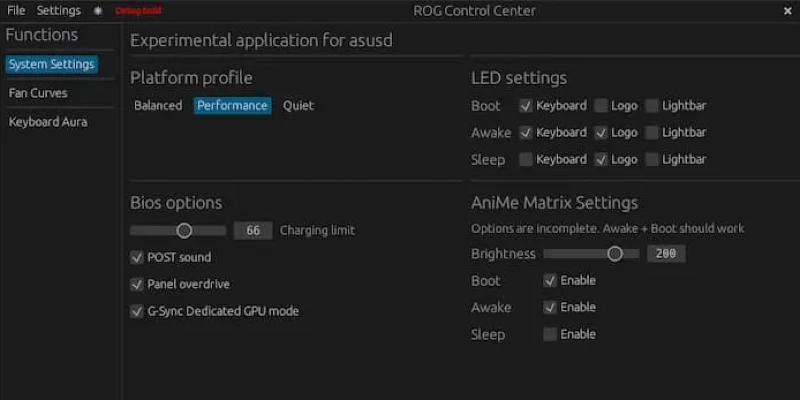Select System Settings in Functions sidebar
The image size is (800, 400).
coord(52,65)
